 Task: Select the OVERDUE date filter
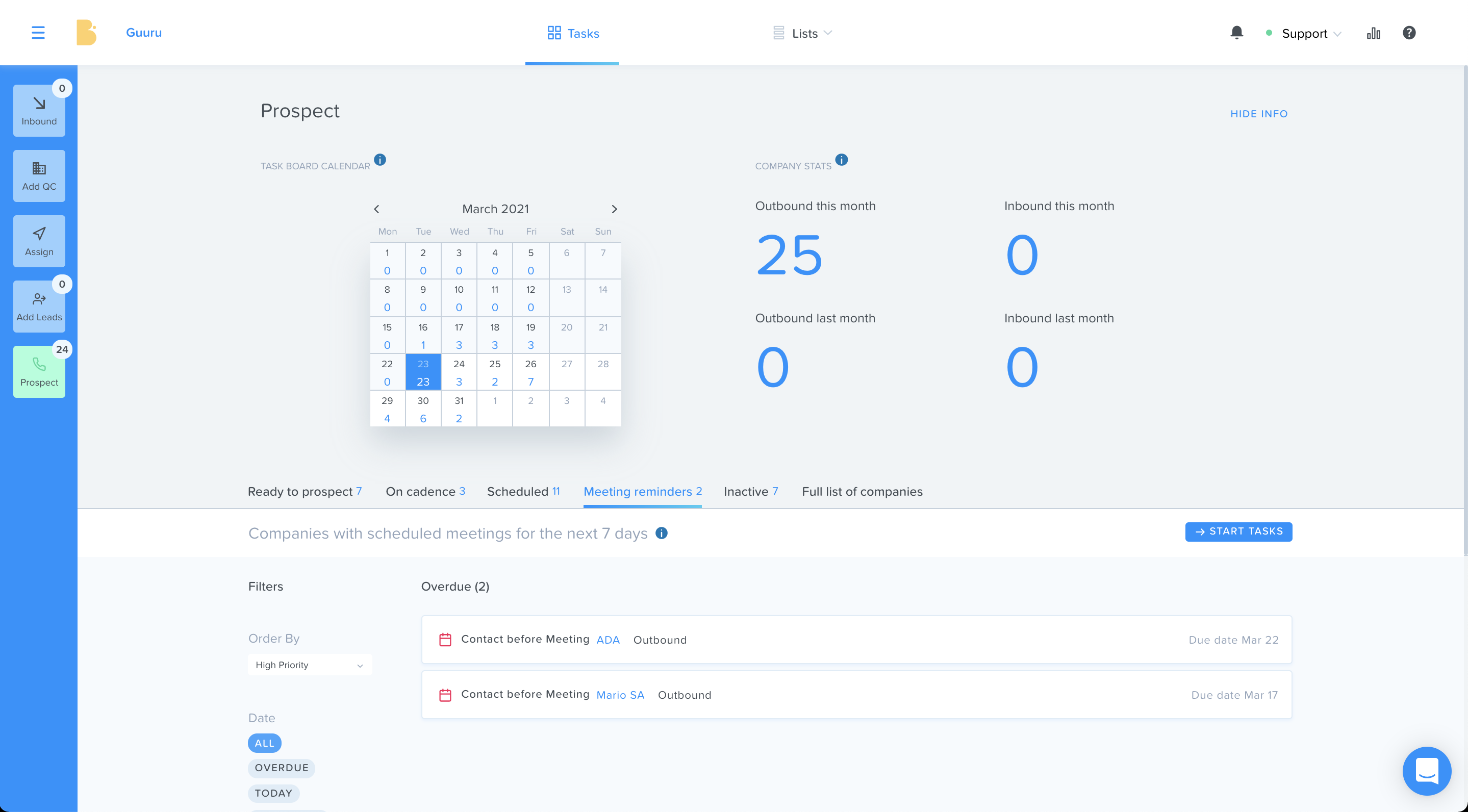click(282, 768)
